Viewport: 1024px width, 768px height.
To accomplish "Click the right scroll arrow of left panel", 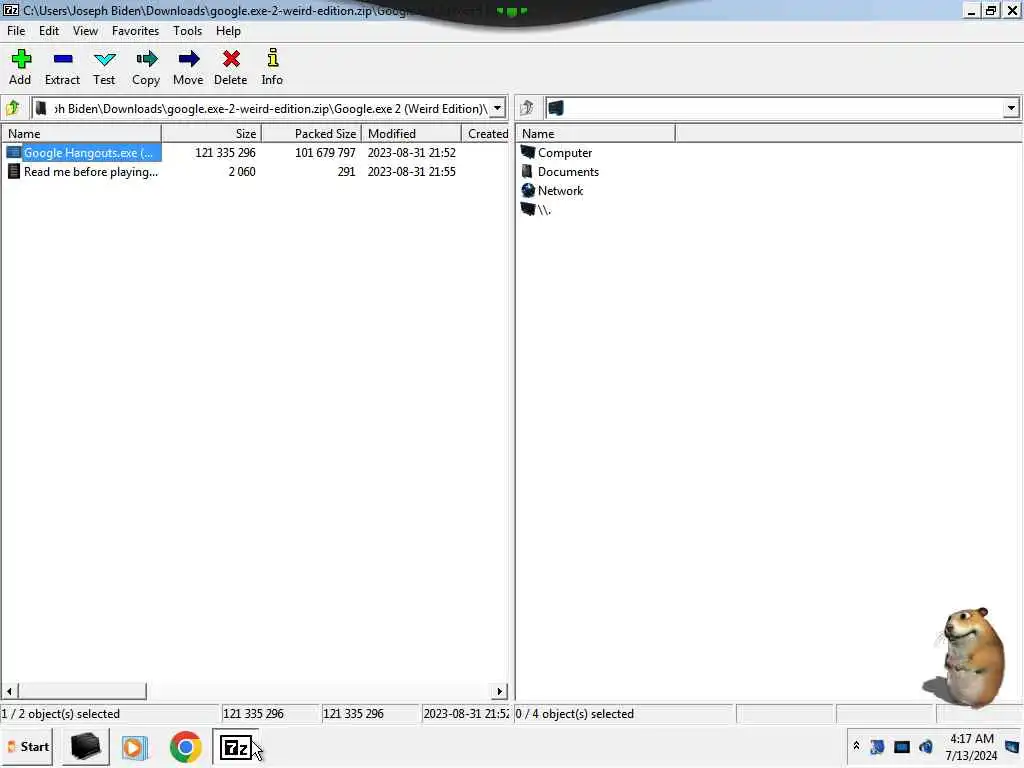I will click(500, 691).
